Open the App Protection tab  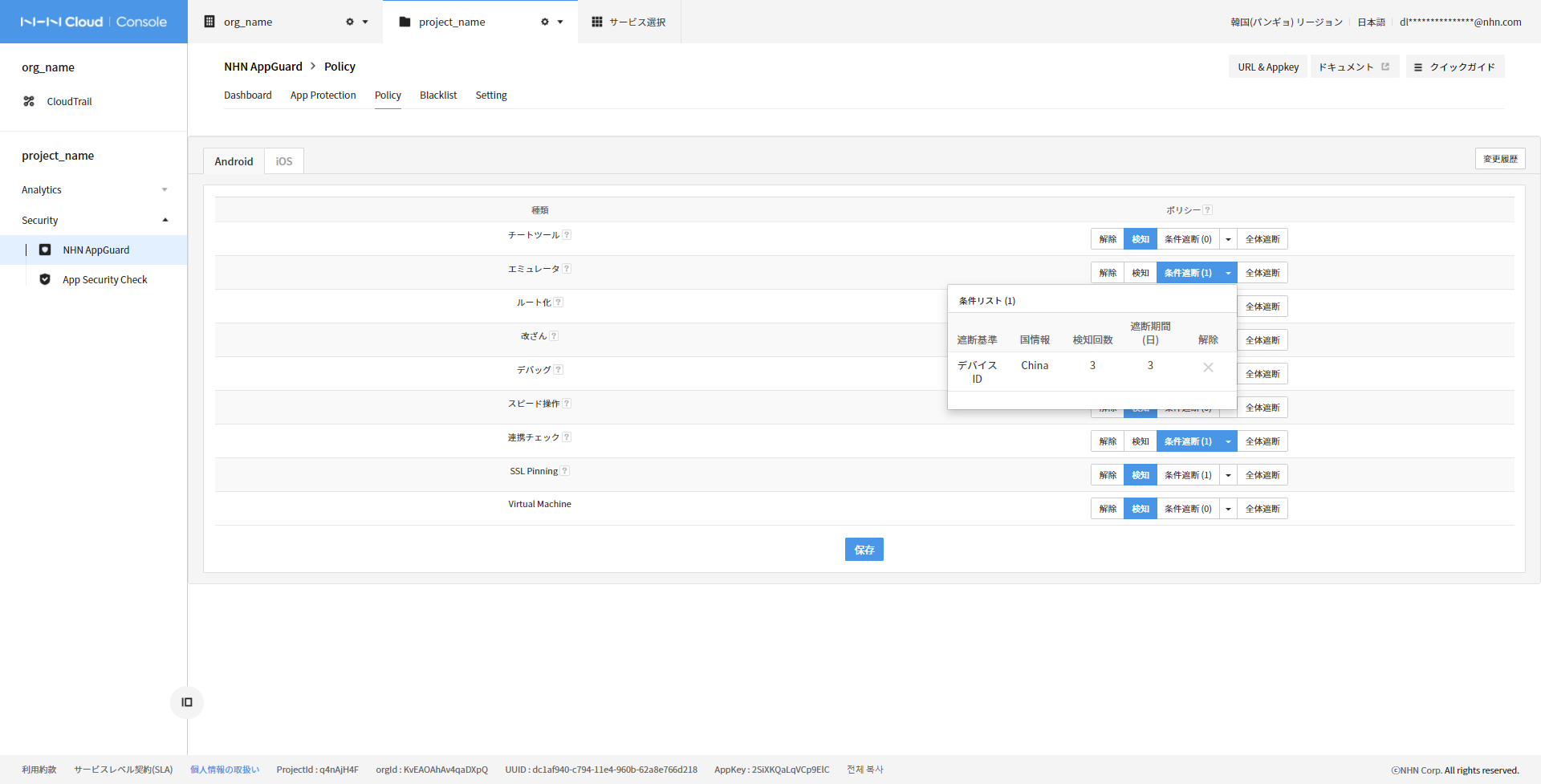pos(323,95)
